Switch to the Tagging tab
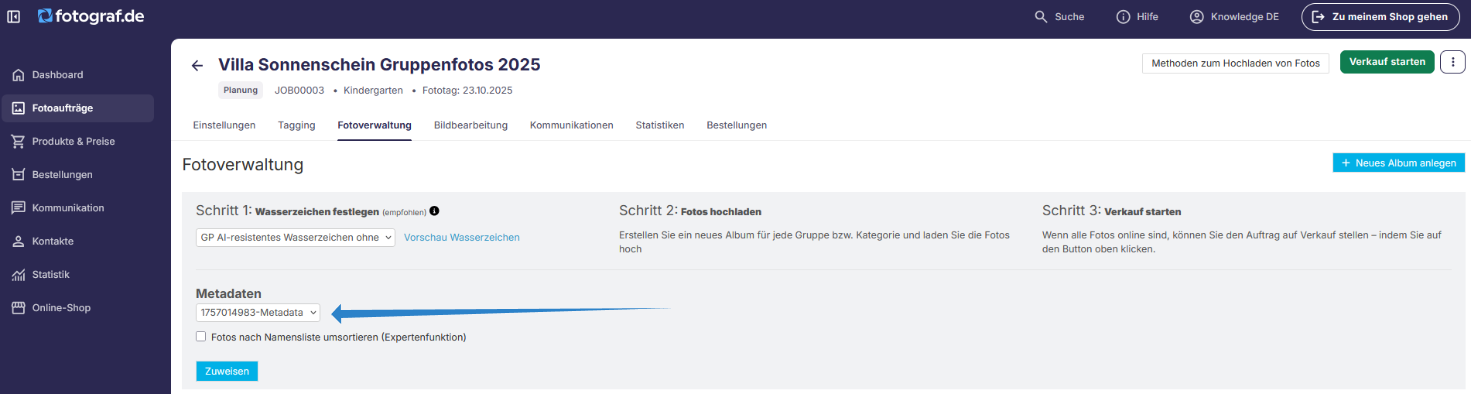1471x394 pixels. (297, 125)
